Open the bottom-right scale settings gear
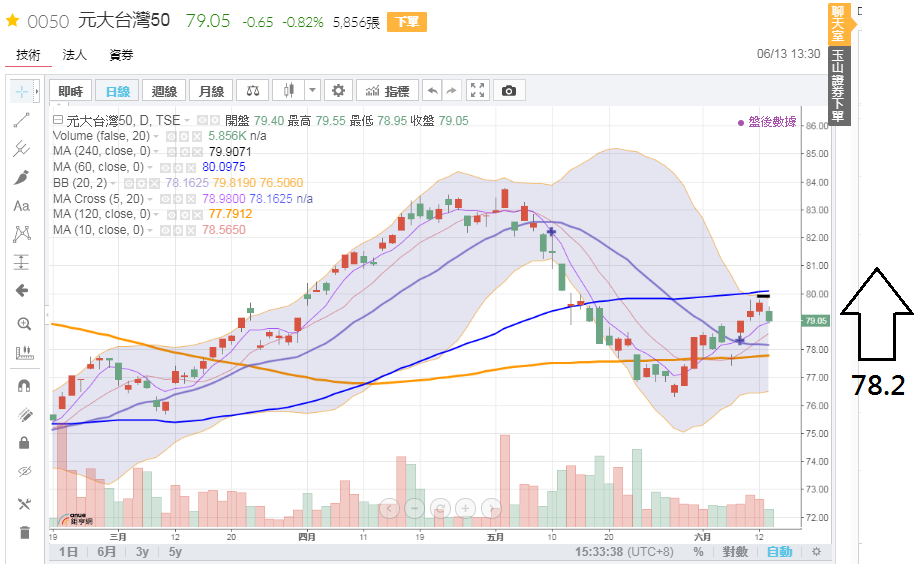920x580 pixels. pyautogui.click(x=816, y=551)
